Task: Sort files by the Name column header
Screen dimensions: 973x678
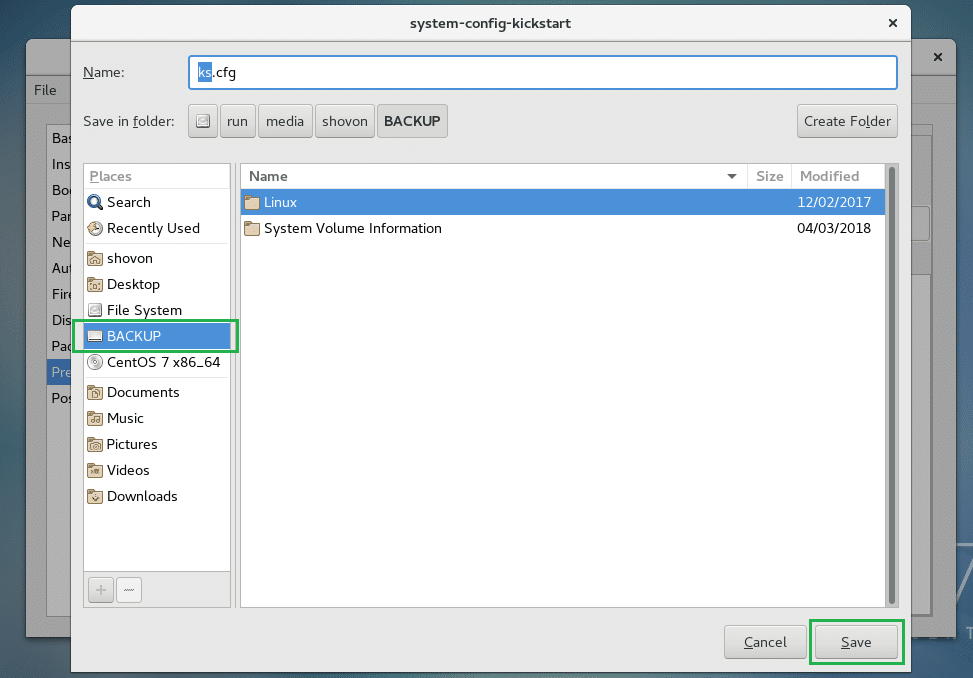Action: point(494,176)
